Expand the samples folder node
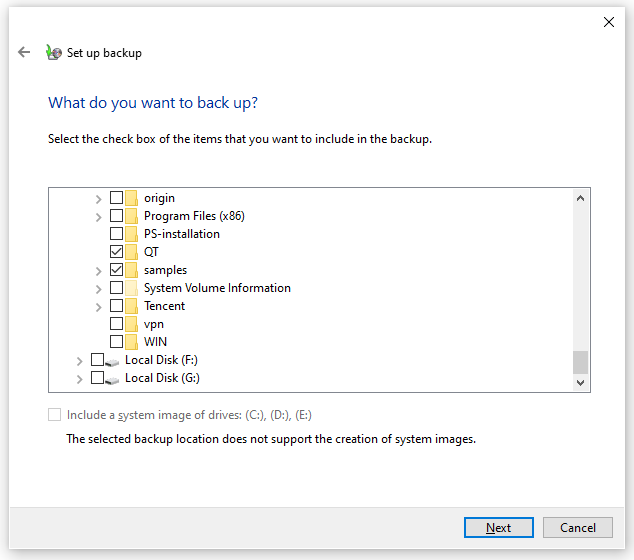Viewport: 634px width, 560px height. (x=98, y=271)
